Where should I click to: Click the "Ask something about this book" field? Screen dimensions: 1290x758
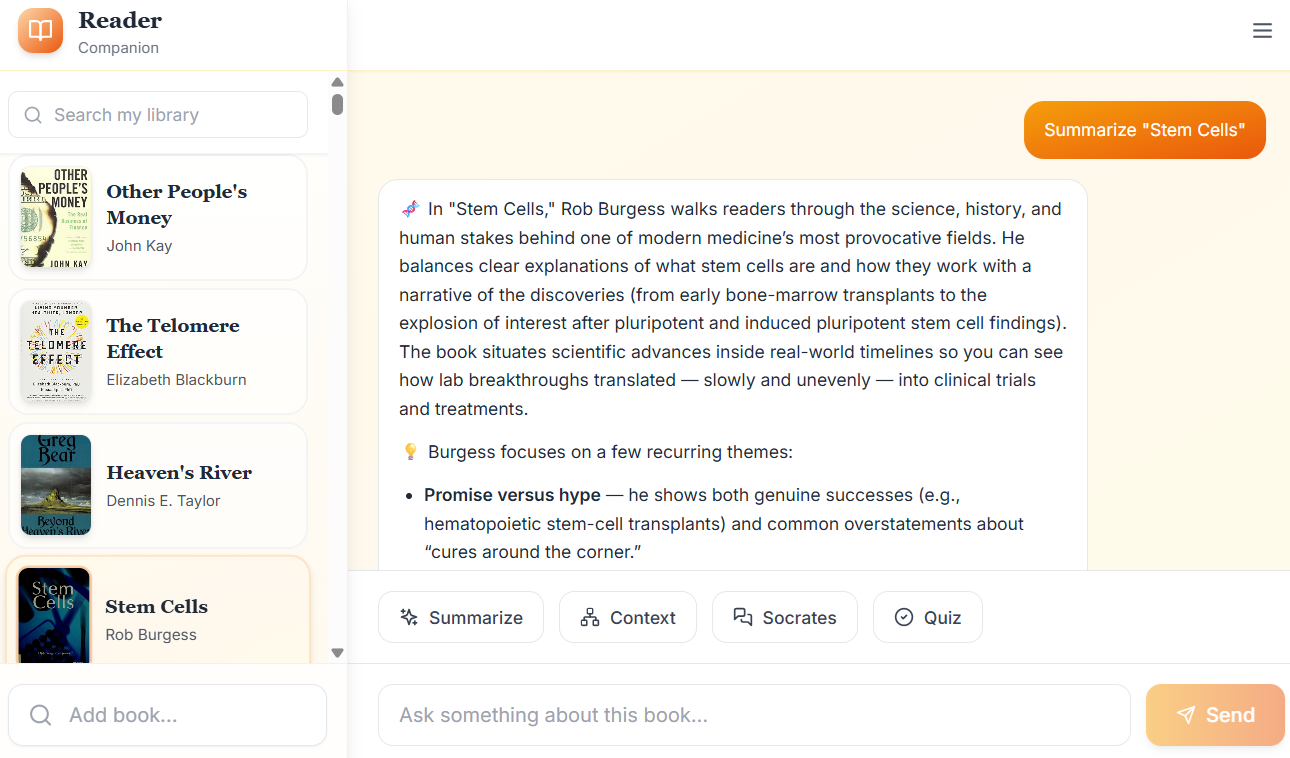point(754,715)
